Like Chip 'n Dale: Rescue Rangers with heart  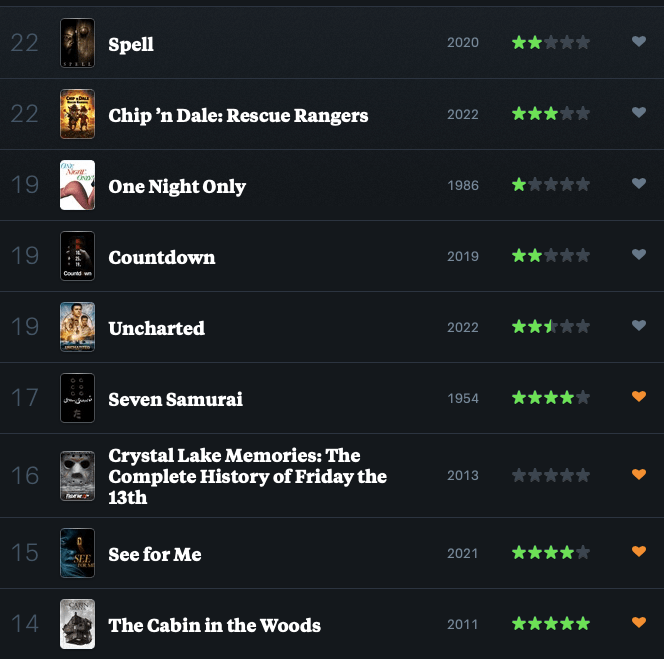click(639, 113)
